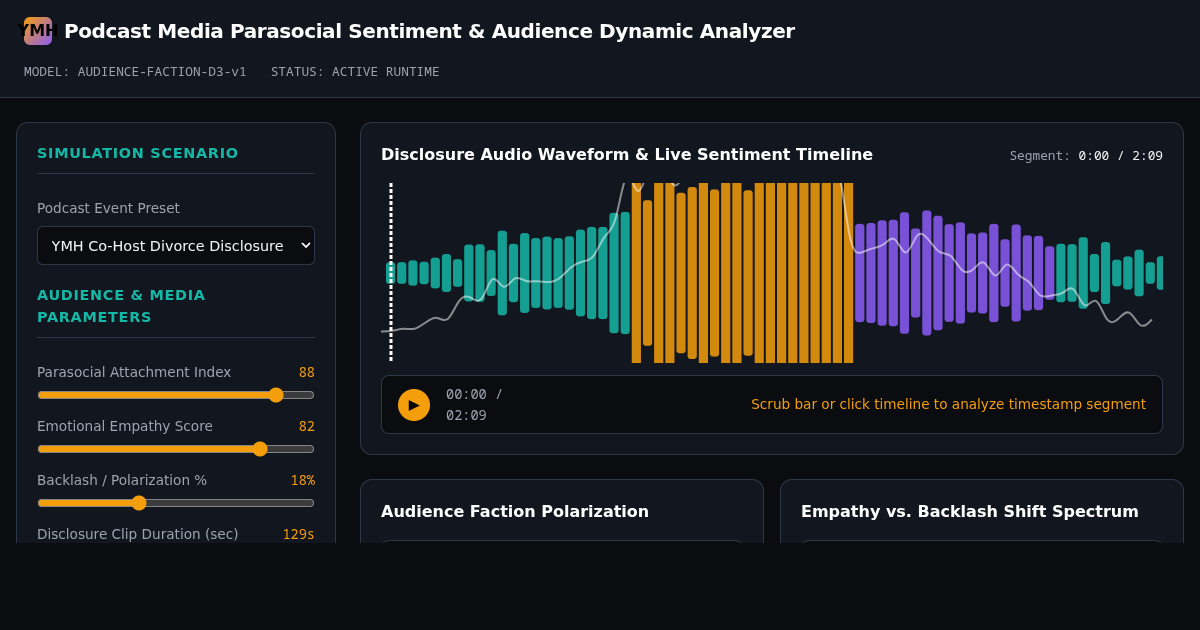Screen dimensions: 1200x630
Task: Click the '00:00 / 02:09' playback time display
Action: (474, 404)
